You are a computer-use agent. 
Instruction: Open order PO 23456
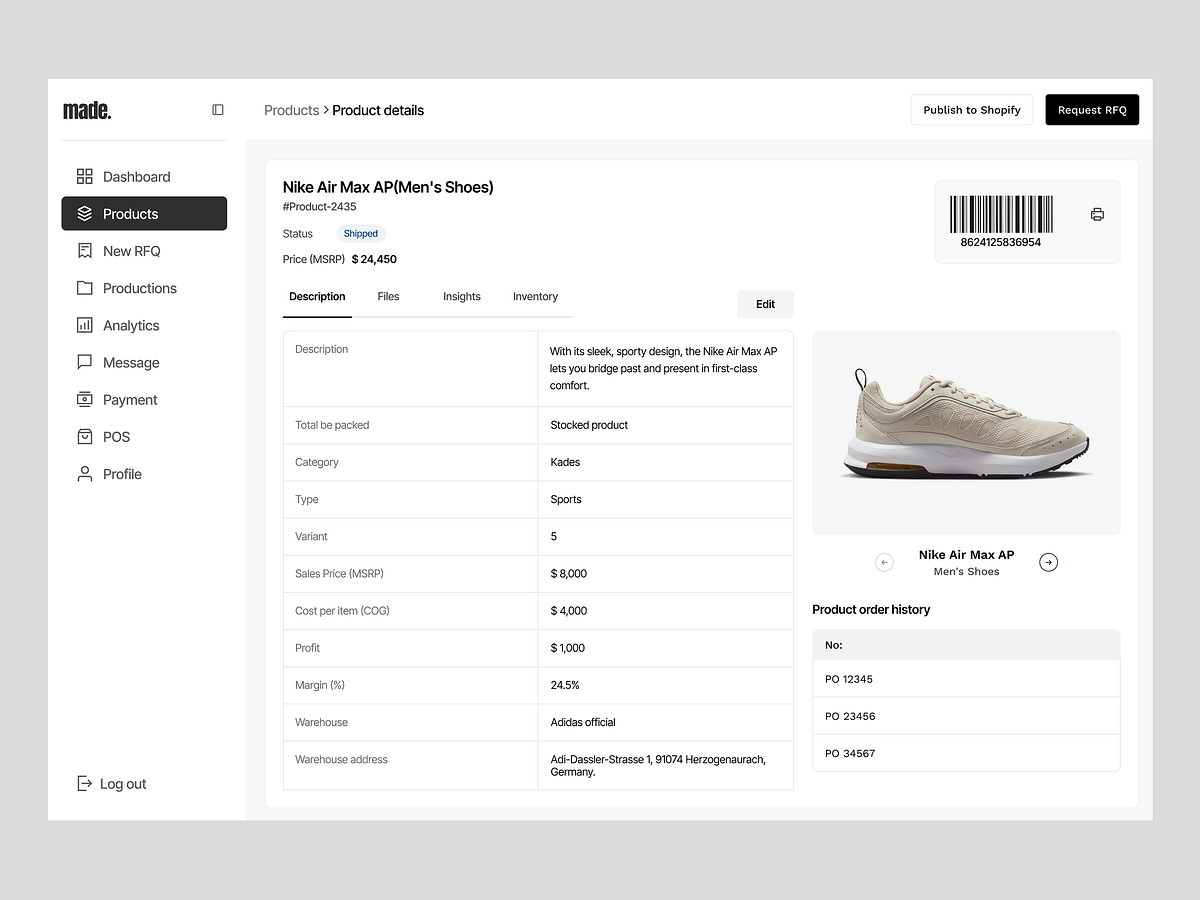(x=966, y=716)
